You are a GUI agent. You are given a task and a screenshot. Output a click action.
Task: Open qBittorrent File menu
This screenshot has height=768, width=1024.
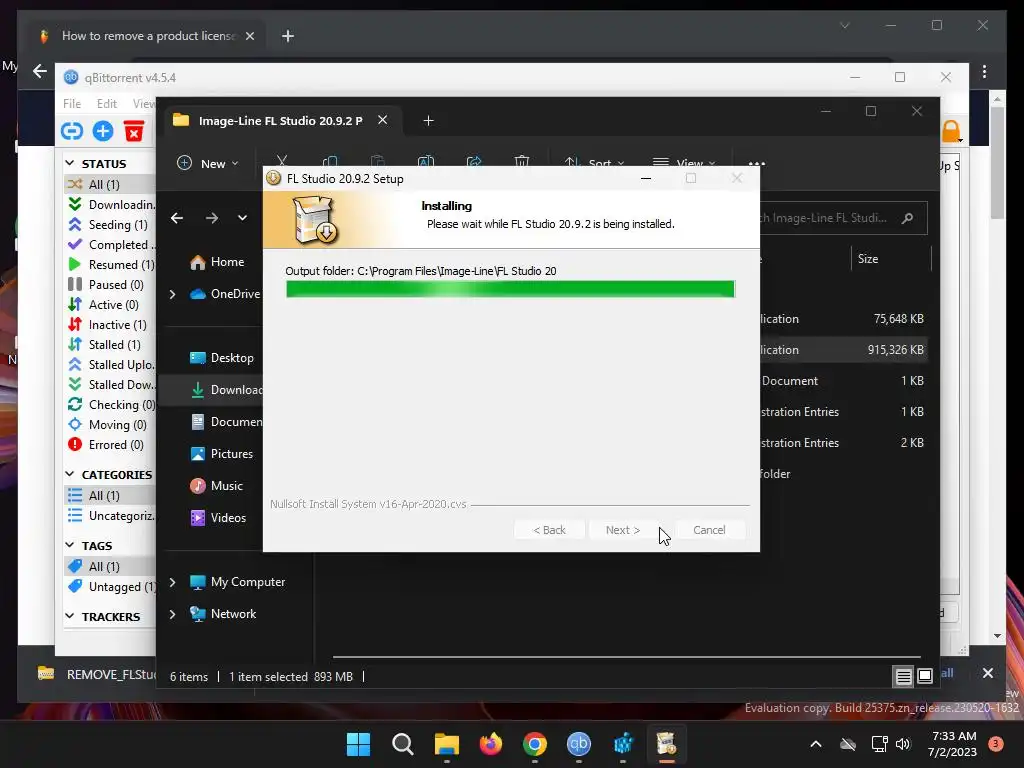point(72,103)
